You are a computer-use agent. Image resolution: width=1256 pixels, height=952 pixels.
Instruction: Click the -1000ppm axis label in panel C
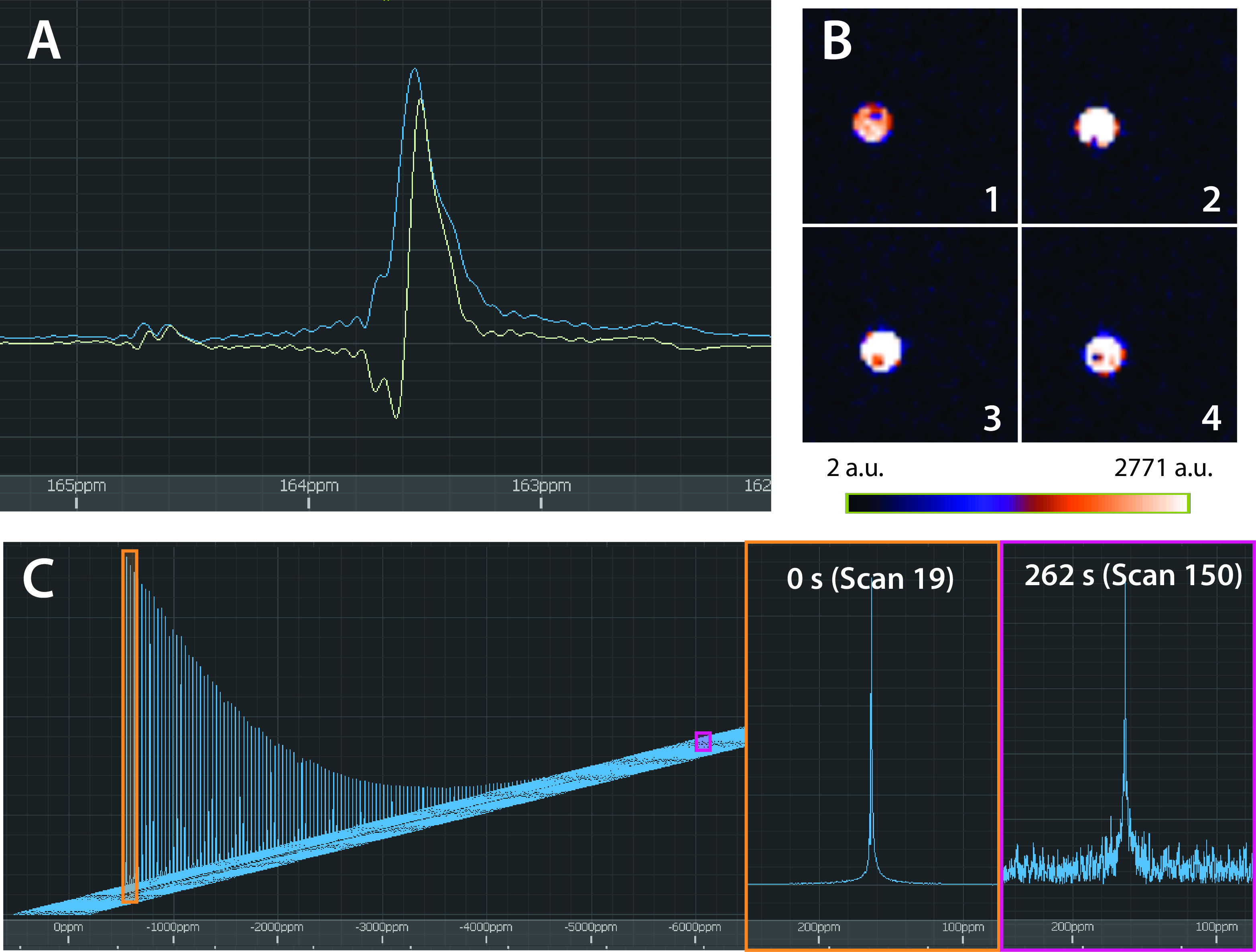coord(173,927)
